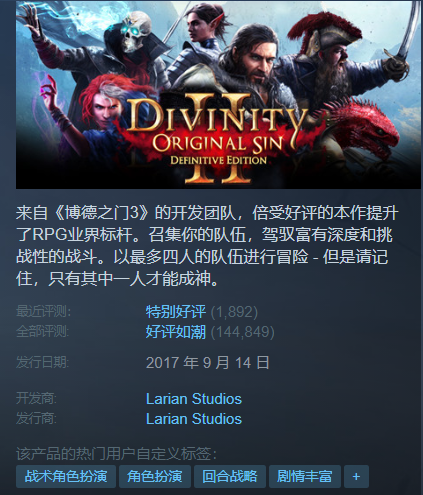Open recent reviews rating 特别好评
This screenshot has width=423, height=495.
pos(176,312)
